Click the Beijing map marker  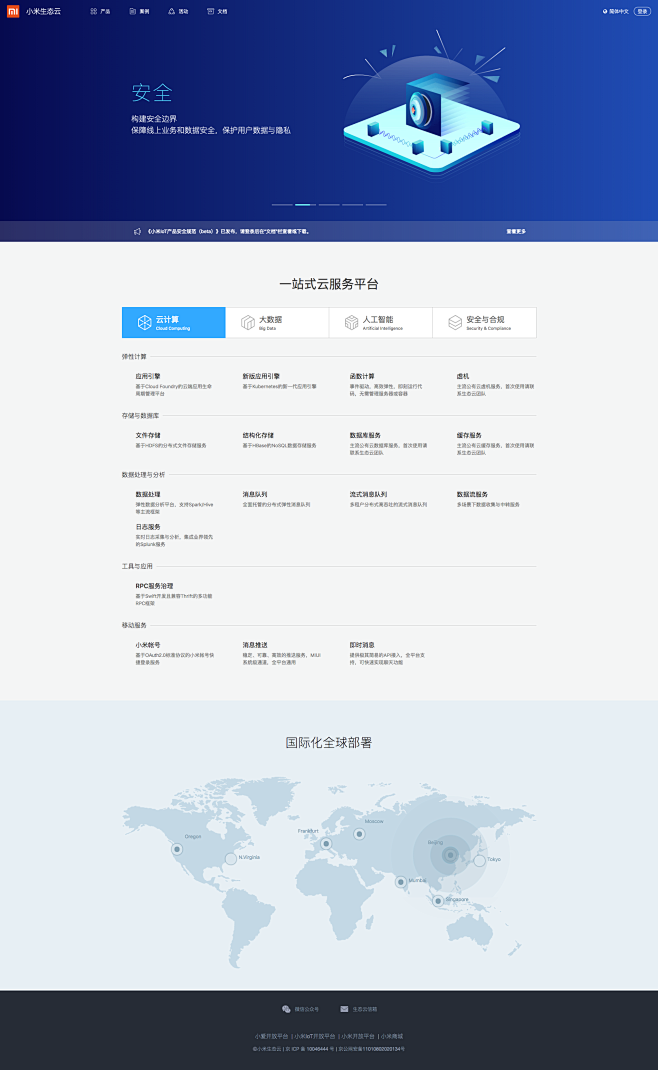(x=450, y=854)
